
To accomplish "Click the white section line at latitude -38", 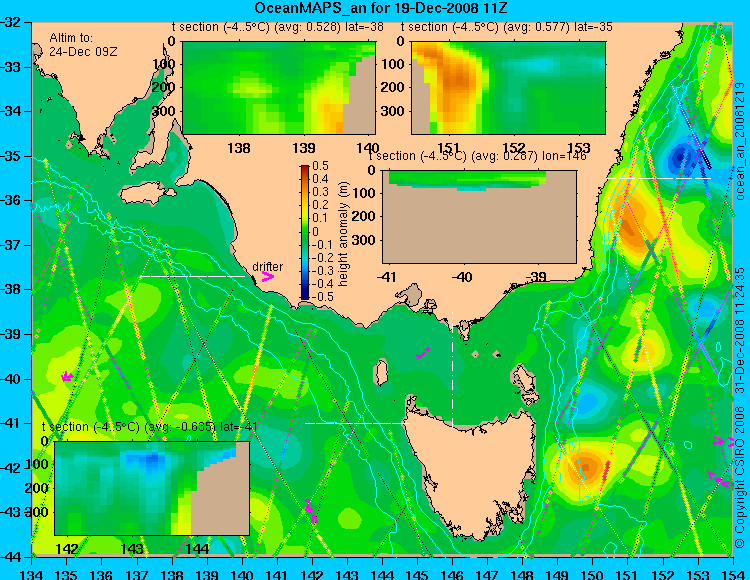I will point(192,276).
